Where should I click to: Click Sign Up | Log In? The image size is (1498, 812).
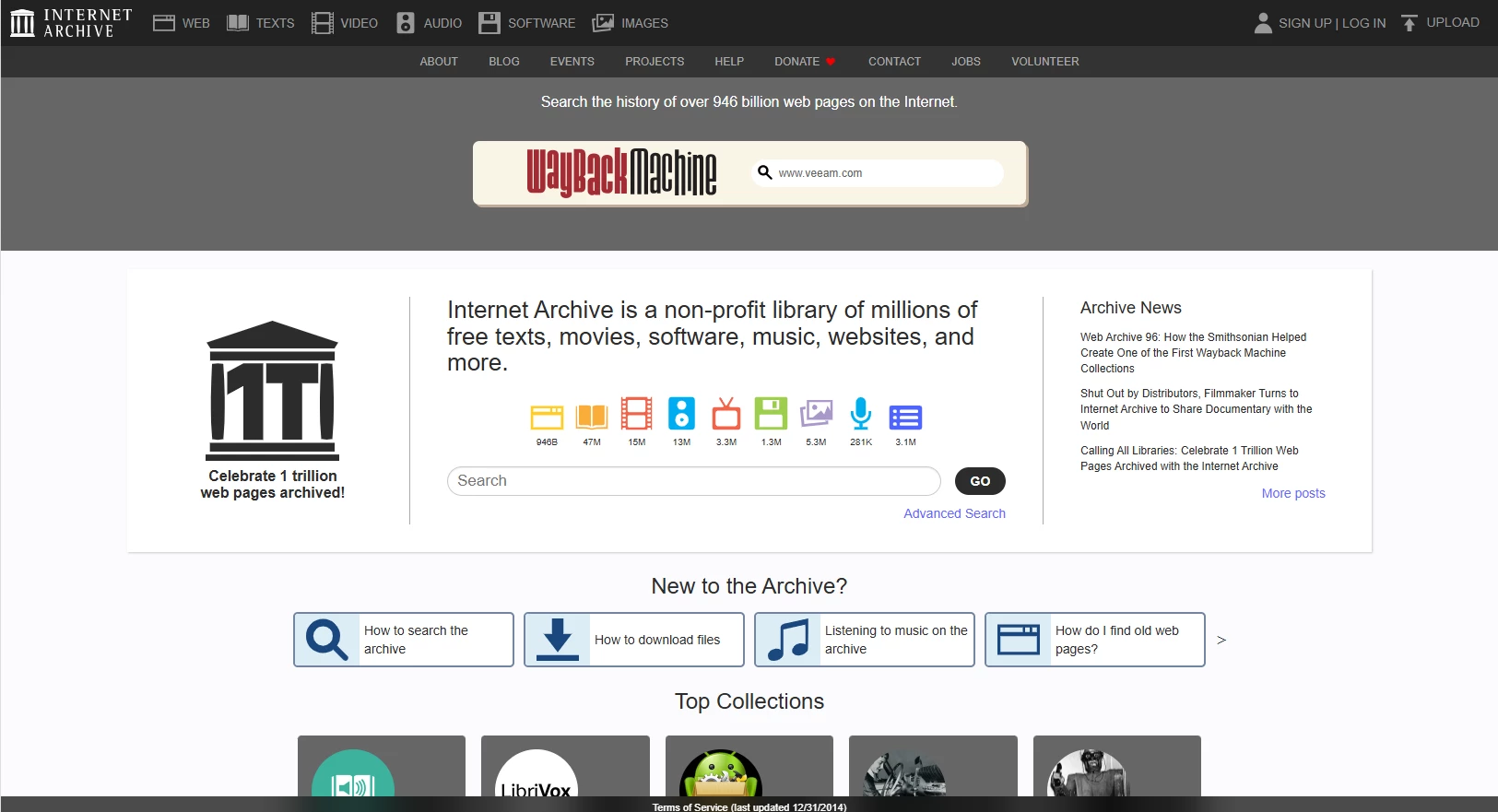(x=1332, y=23)
